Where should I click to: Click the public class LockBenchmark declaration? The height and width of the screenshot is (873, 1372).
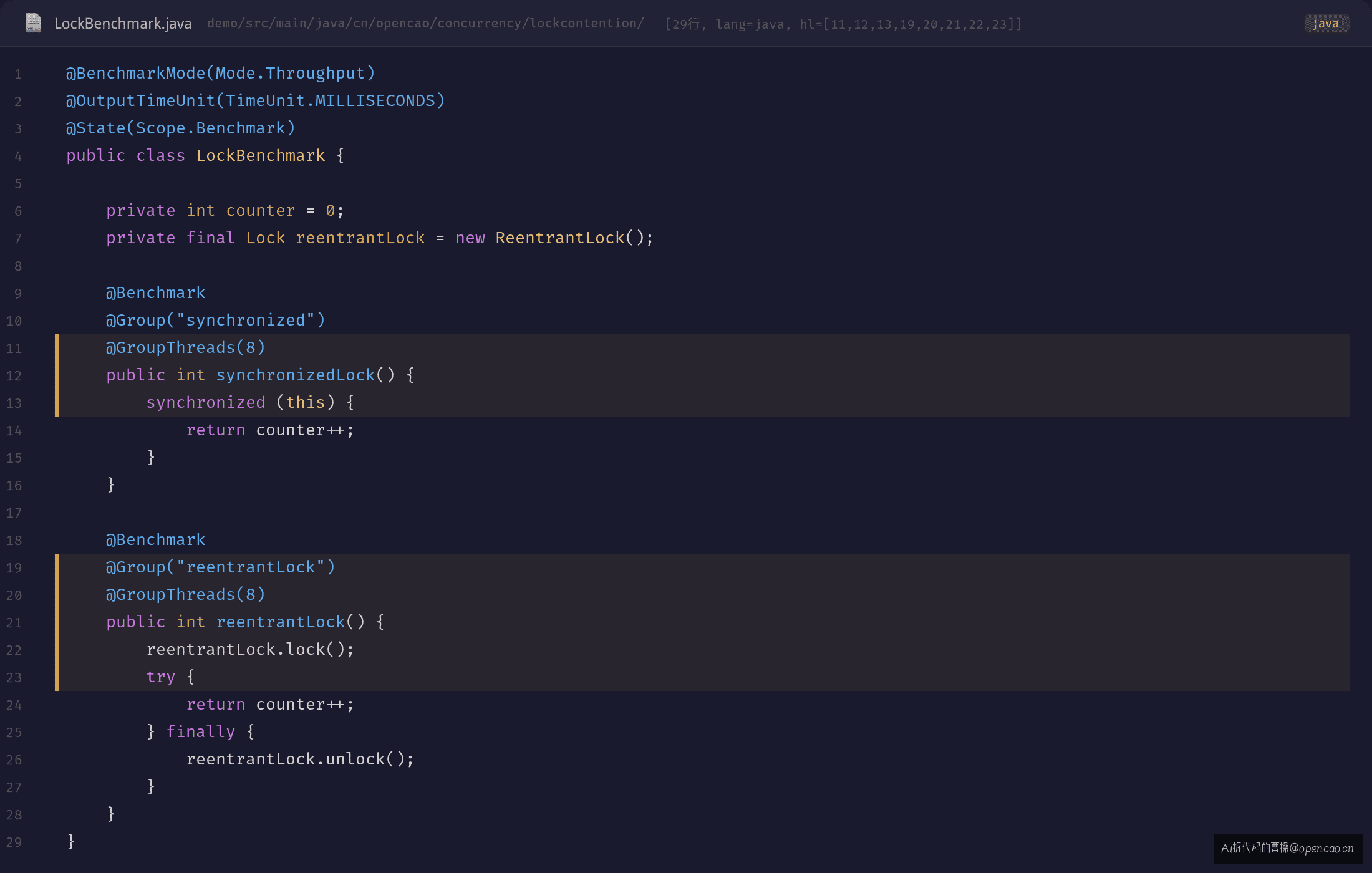[205, 155]
